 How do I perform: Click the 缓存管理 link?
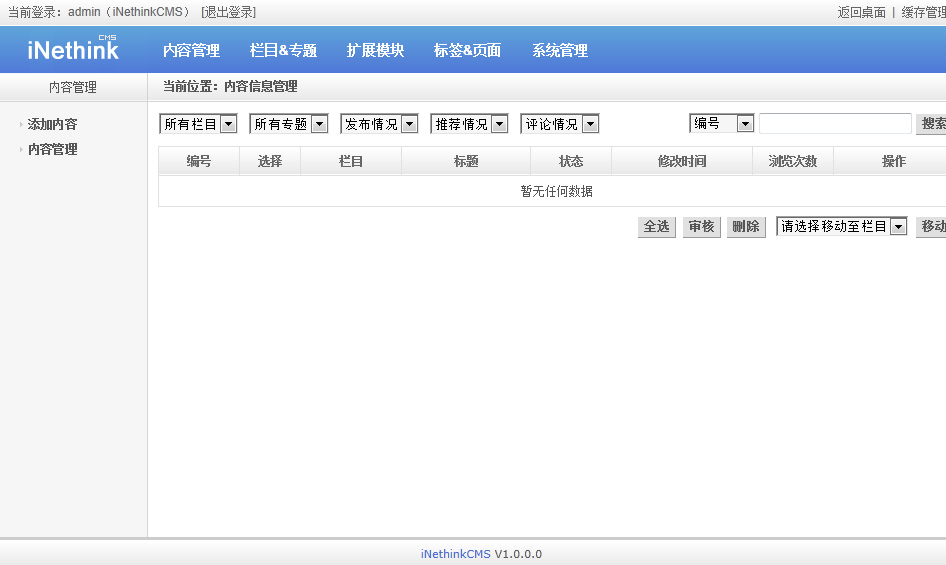click(x=922, y=12)
